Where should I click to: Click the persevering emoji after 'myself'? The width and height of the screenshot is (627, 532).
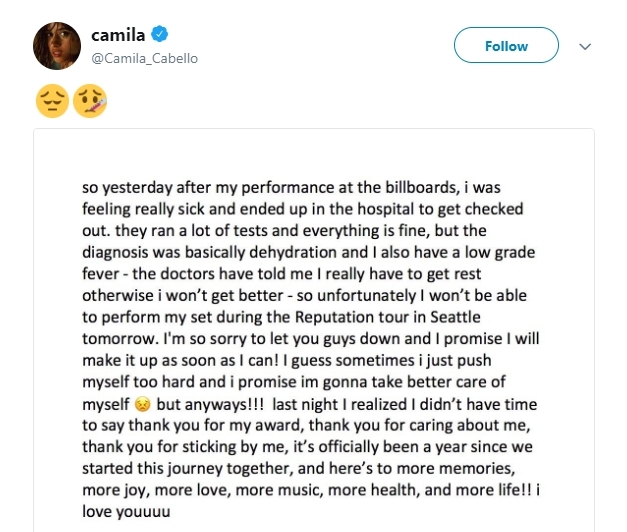point(142,404)
